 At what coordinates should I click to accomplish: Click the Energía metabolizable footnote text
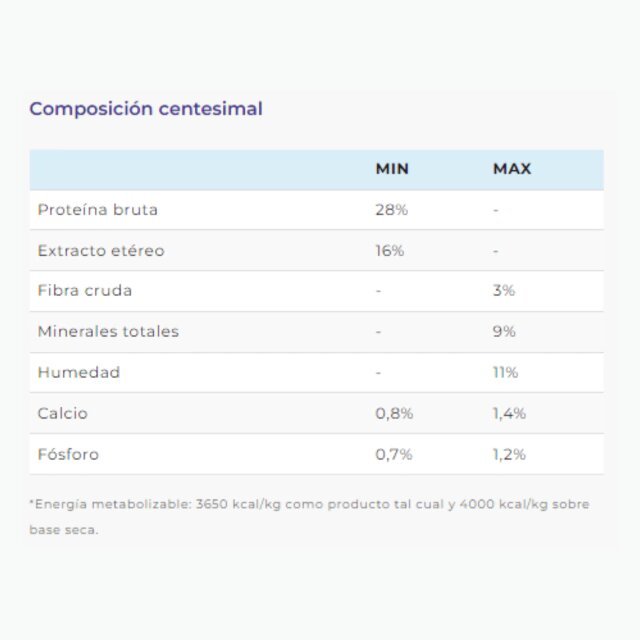tap(309, 517)
